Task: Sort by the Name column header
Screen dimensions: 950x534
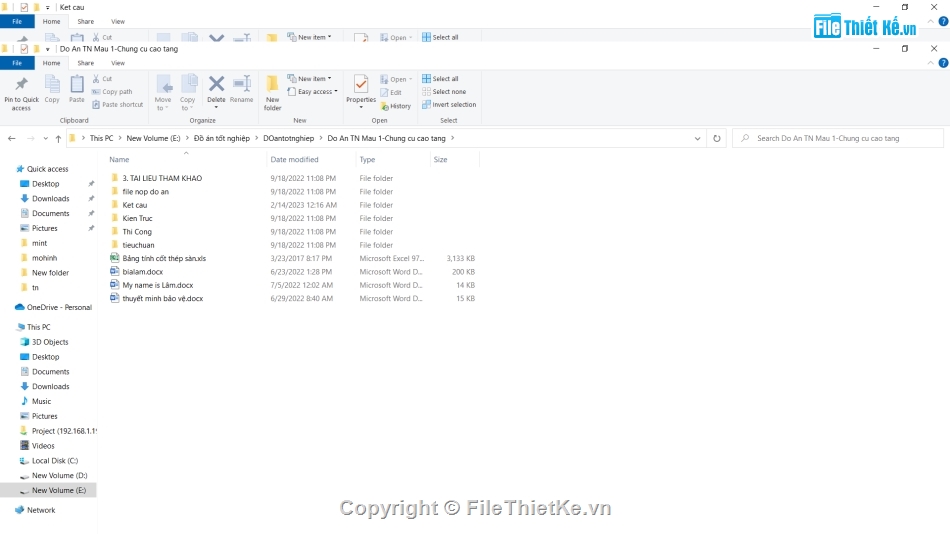Action: (x=119, y=159)
